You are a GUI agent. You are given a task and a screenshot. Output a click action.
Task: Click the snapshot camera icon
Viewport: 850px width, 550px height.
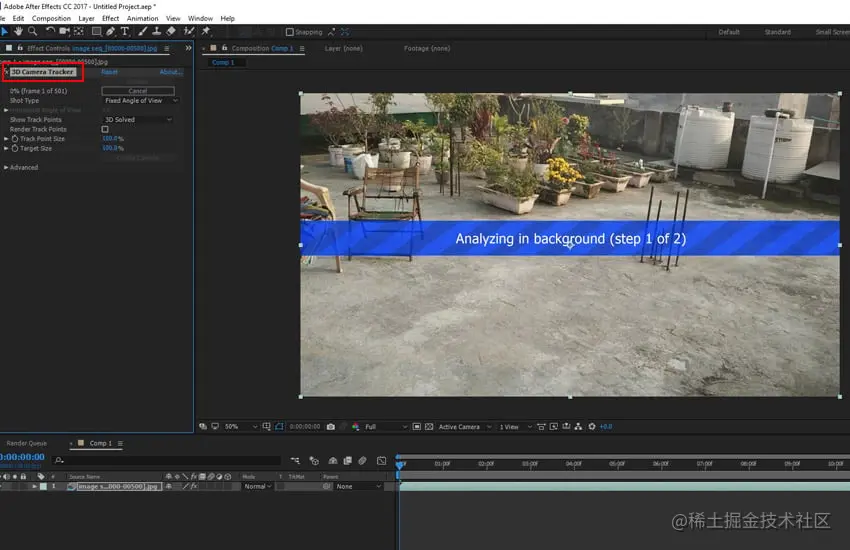pos(330,427)
